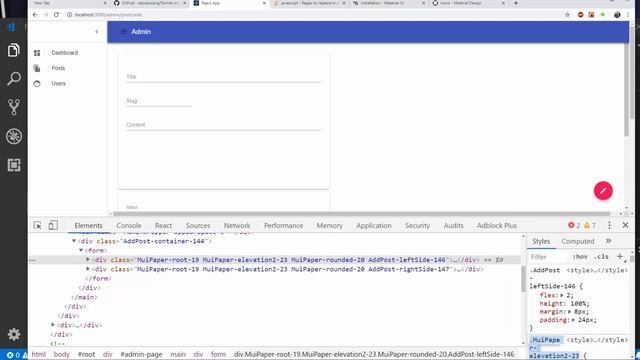The height and width of the screenshot is (360, 640).
Task: Click the Content input field
Action: pyautogui.click(x=223, y=125)
